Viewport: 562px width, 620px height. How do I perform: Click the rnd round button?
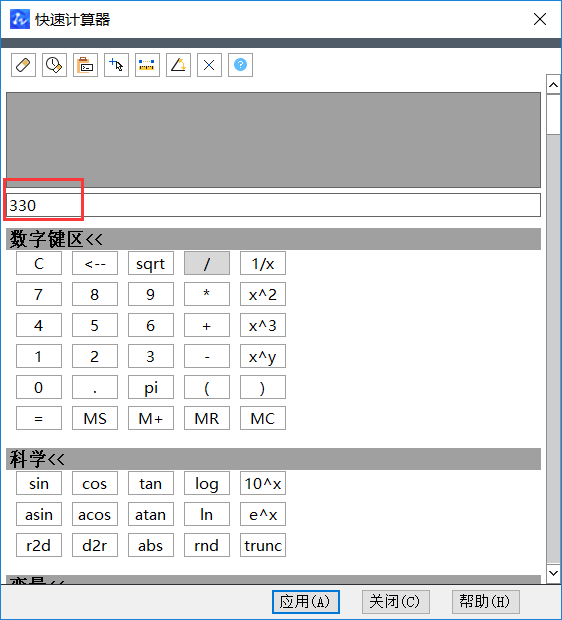coord(207,545)
